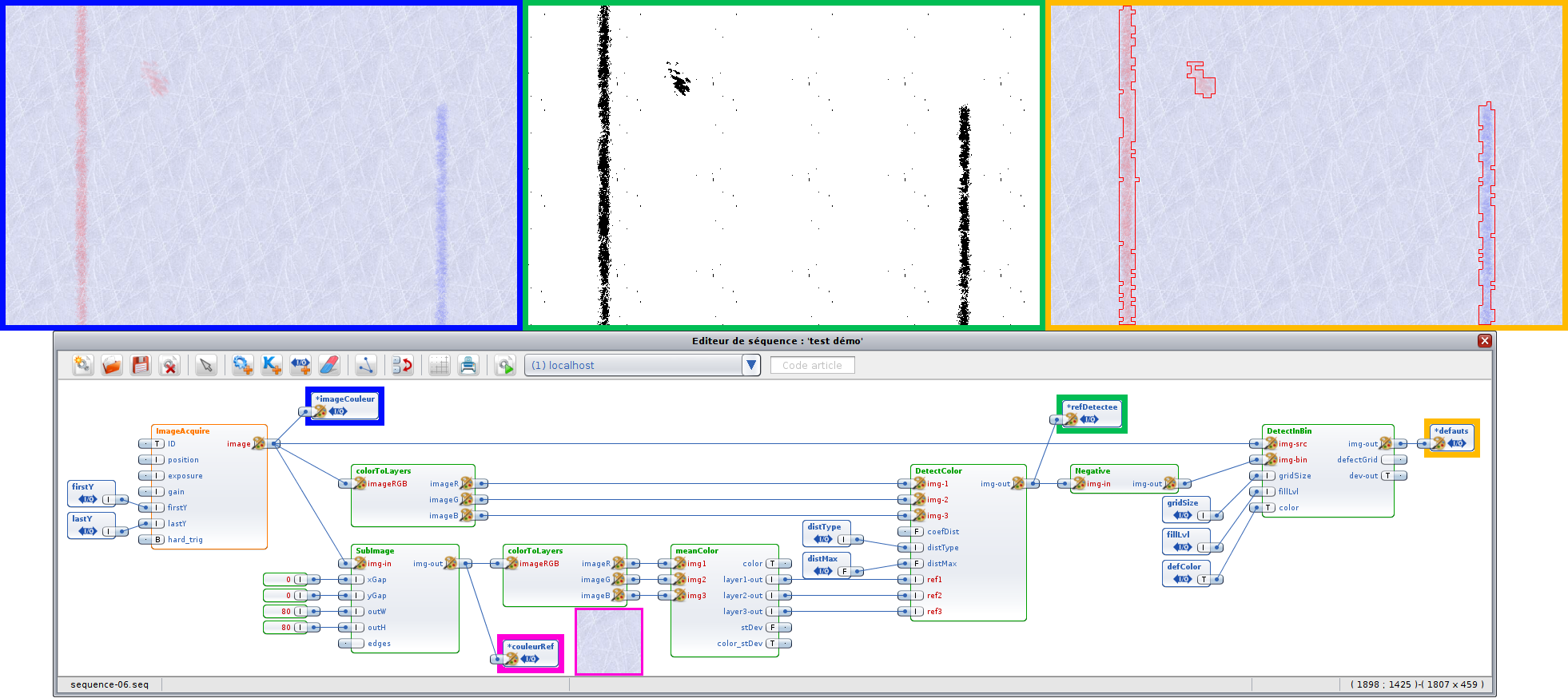The image size is (1568, 698).
Task: Select the pointer selection tool
Action: coord(205,365)
